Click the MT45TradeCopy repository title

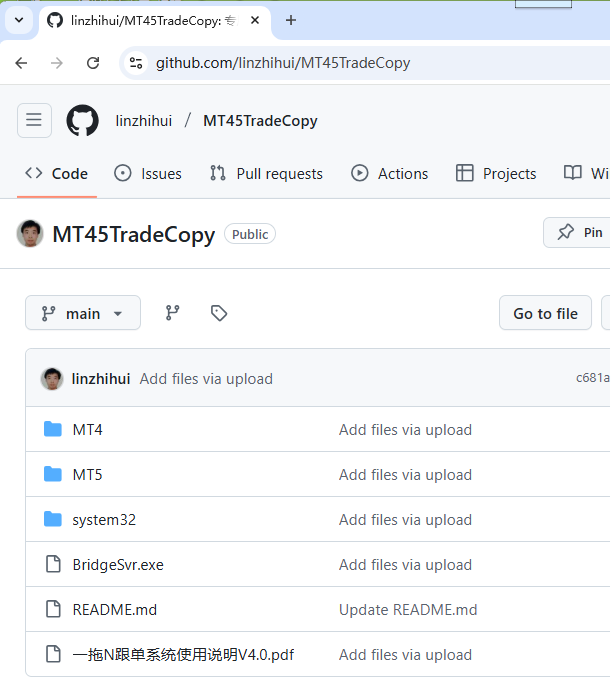coord(134,234)
